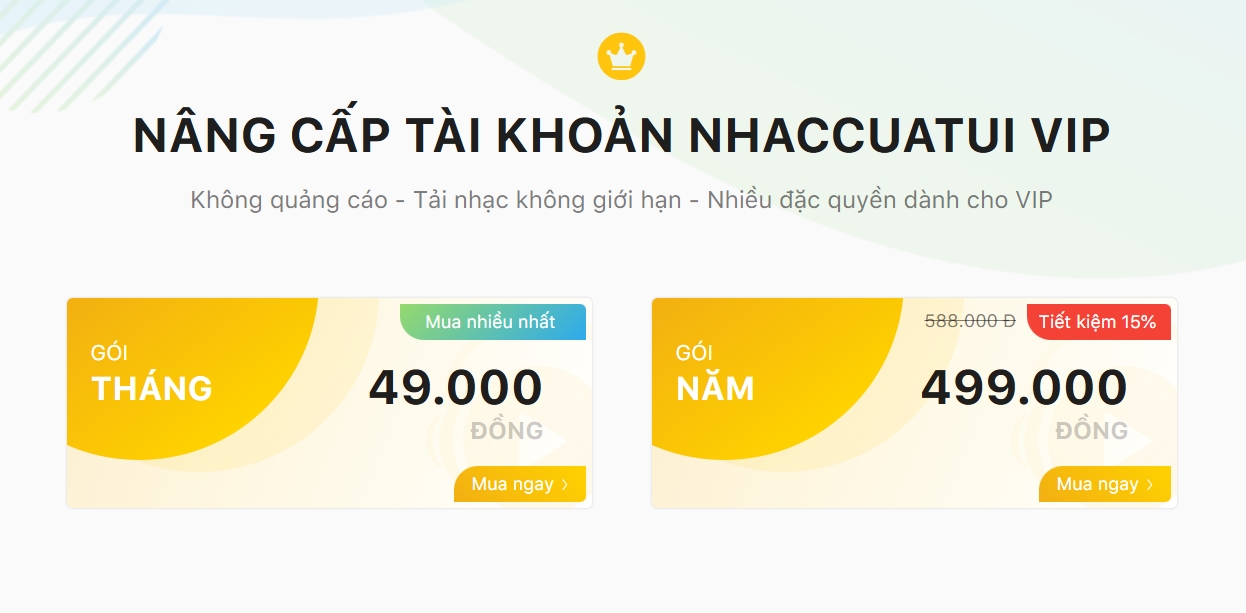The height and width of the screenshot is (613, 1246).
Task: Click the "NÂNG CẤP TÀI KHOẢN NHACCUATUI VIP" heading
Action: point(621,136)
